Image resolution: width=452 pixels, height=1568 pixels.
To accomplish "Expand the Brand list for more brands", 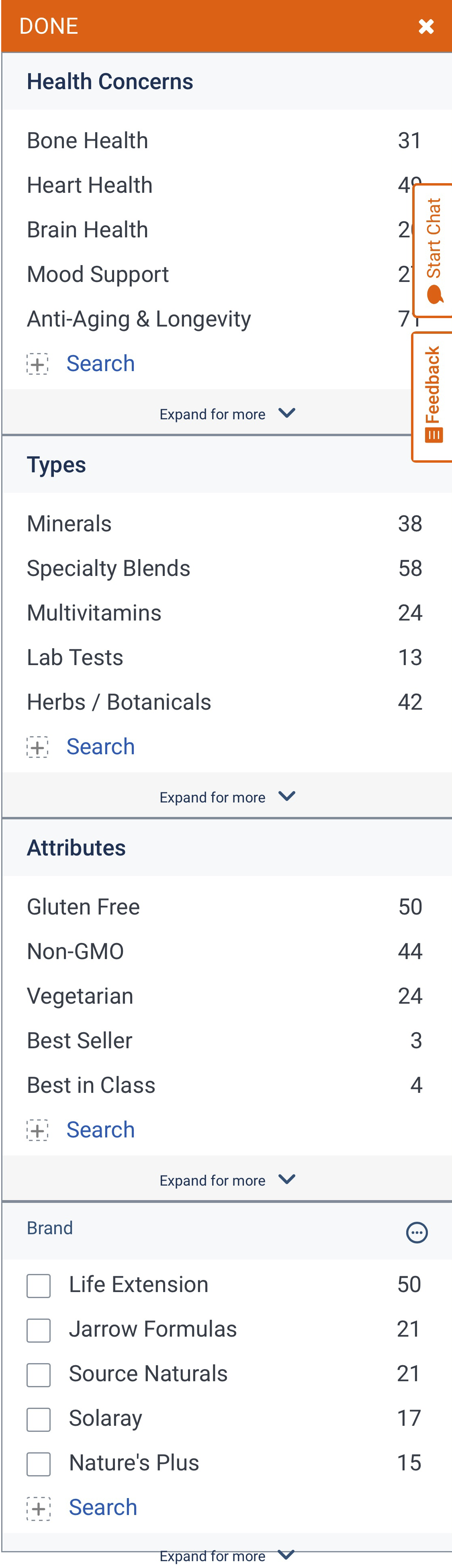I will pyautogui.click(x=226, y=1556).
